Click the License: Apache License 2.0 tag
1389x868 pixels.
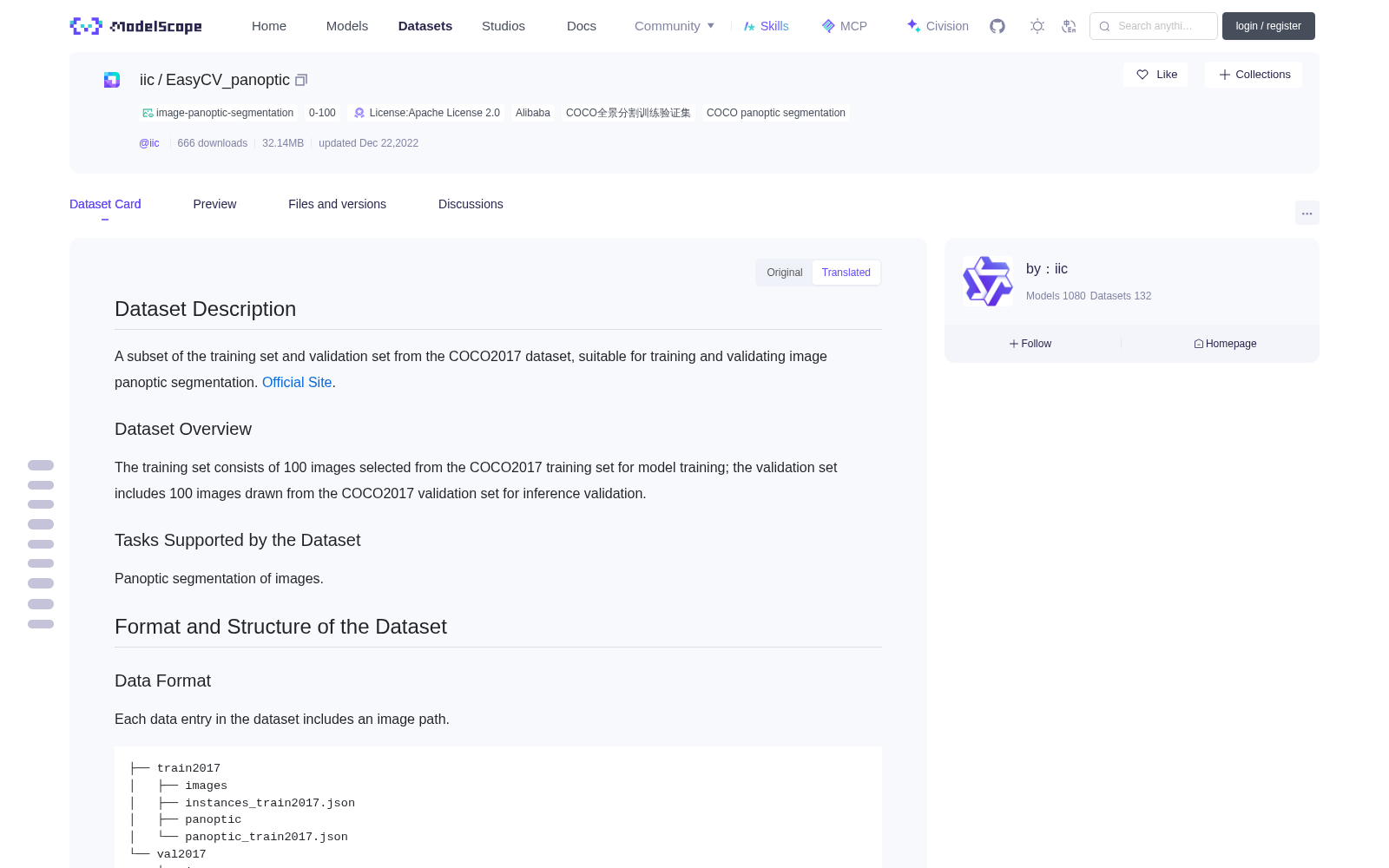pos(427,113)
